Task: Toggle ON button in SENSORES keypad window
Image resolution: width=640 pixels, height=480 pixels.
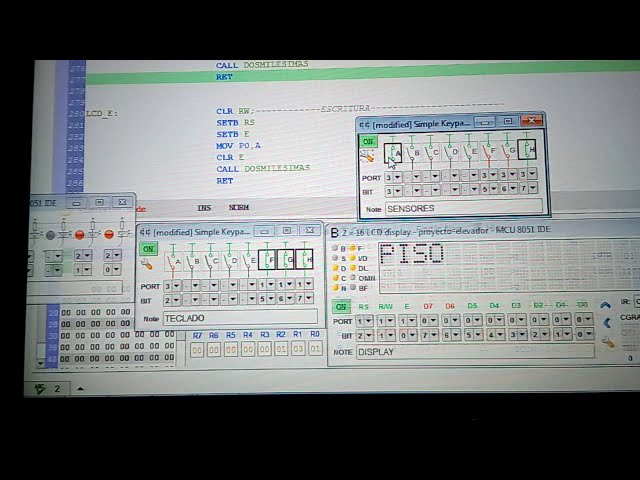Action: pos(368,142)
